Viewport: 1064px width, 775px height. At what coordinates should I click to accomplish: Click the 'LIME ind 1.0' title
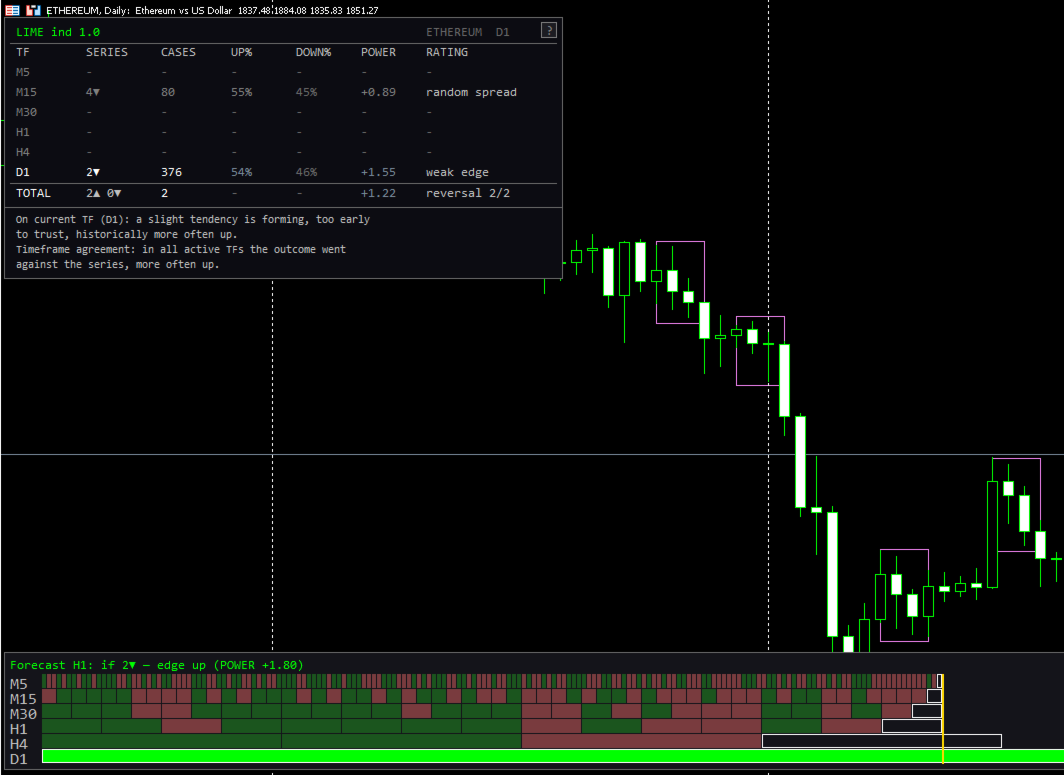tap(58, 32)
